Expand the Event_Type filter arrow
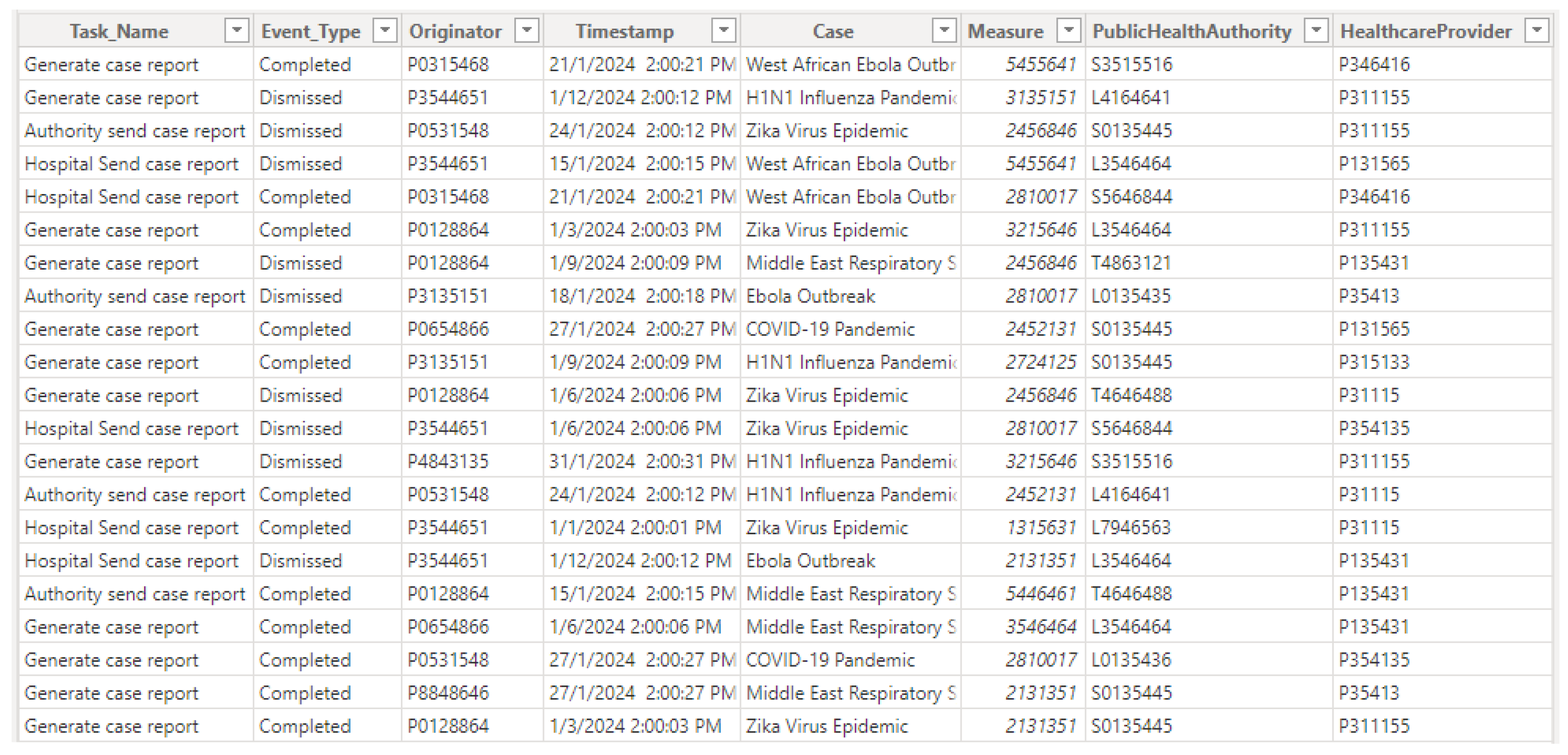This screenshot has height=755, width=1568. point(385,30)
